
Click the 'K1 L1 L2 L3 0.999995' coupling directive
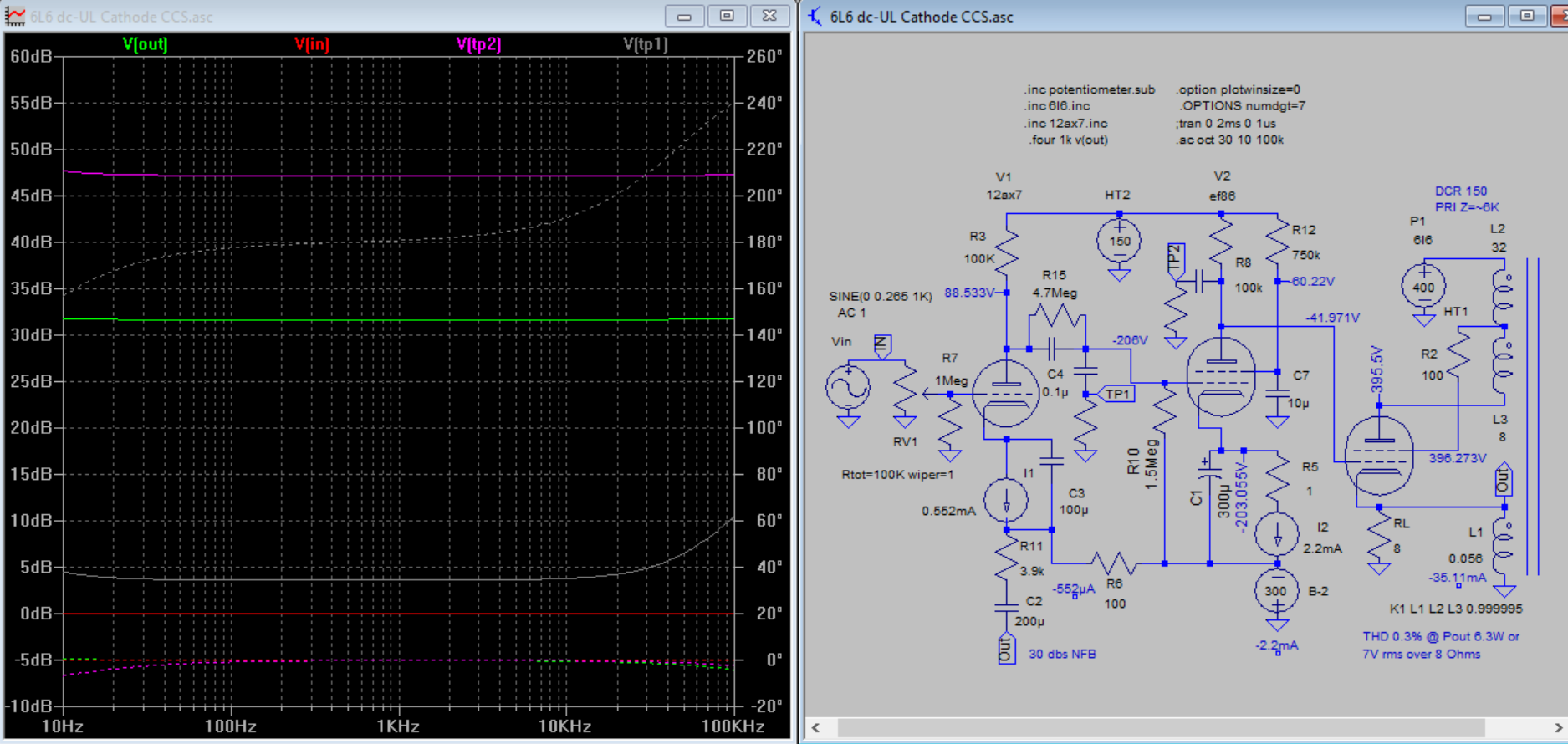click(1456, 609)
